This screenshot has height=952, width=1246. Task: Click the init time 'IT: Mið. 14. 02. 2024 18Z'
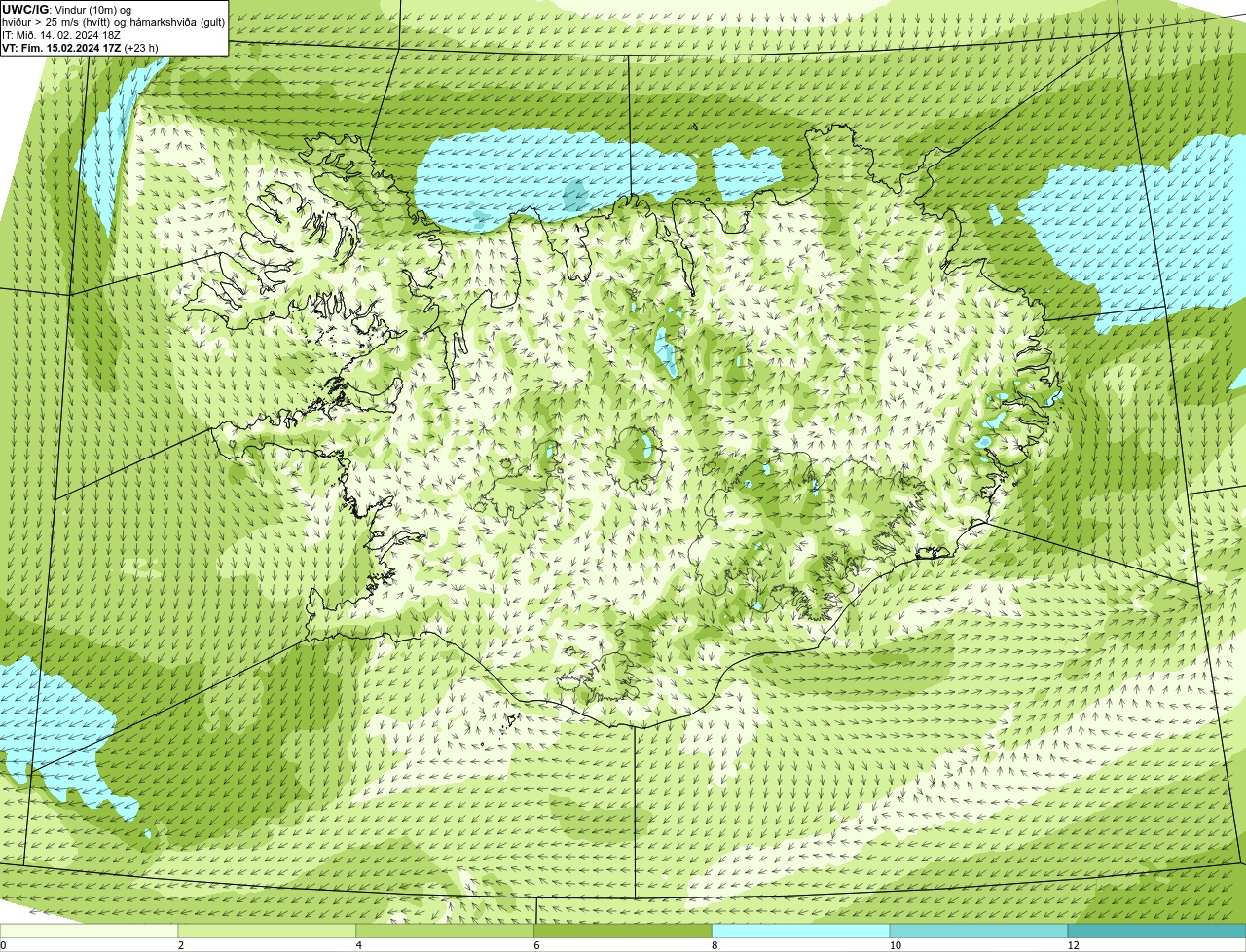[x=61, y=34]
